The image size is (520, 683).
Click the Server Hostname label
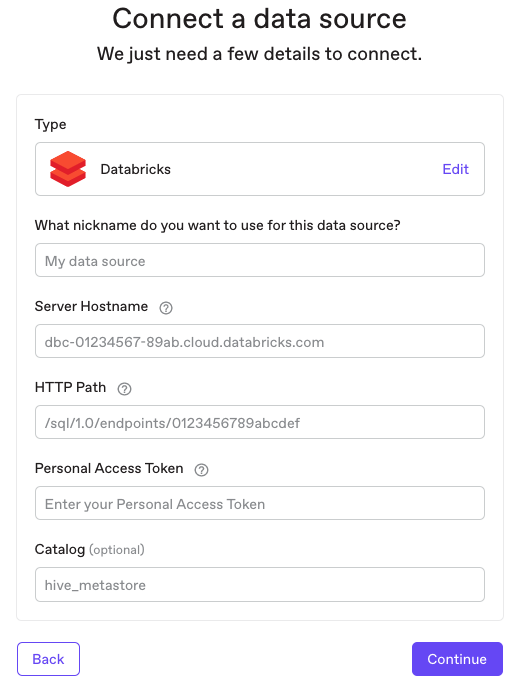(x=91, y=306)
